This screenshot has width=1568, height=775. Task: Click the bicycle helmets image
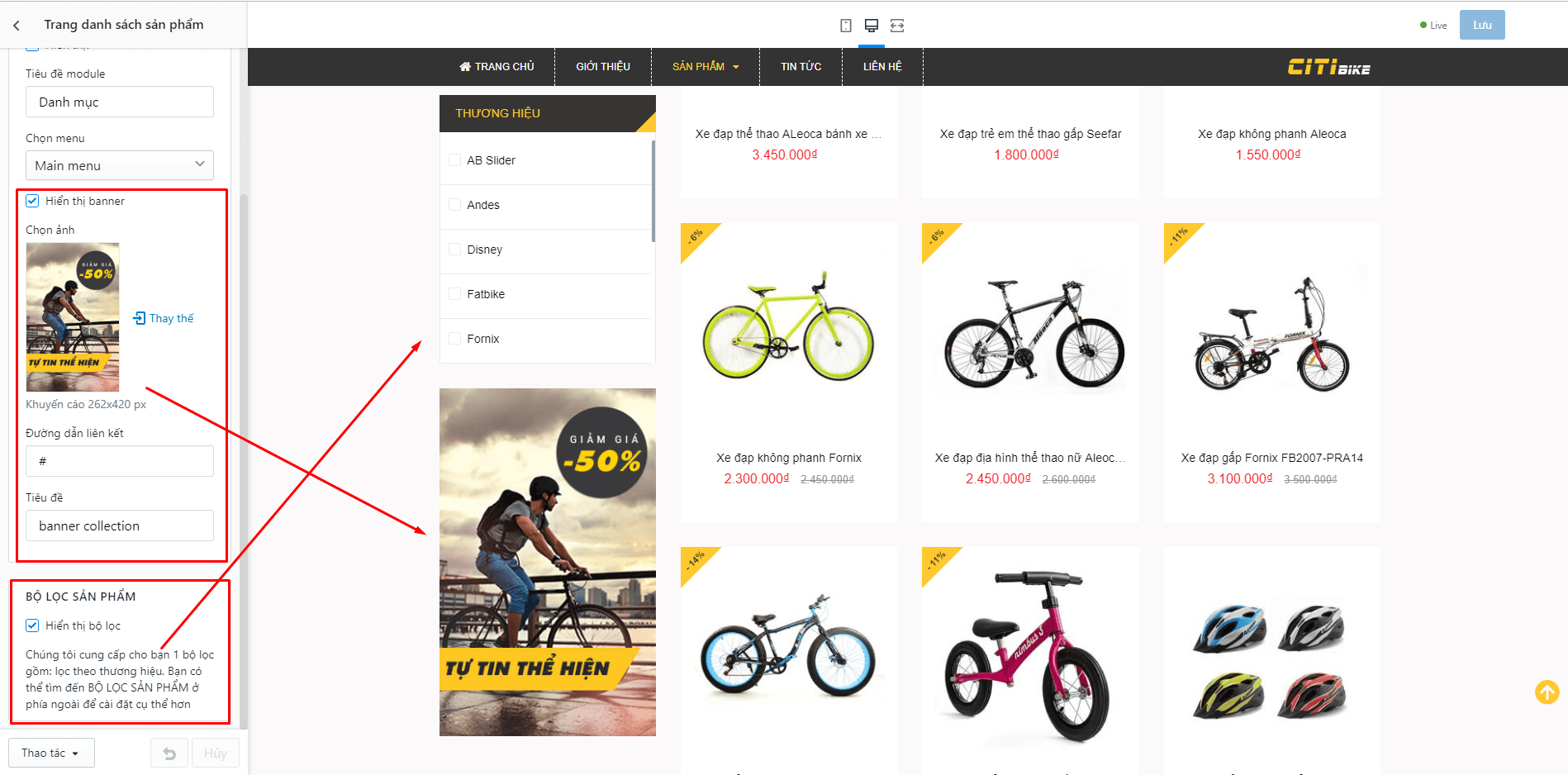(x=1271, y=660)
